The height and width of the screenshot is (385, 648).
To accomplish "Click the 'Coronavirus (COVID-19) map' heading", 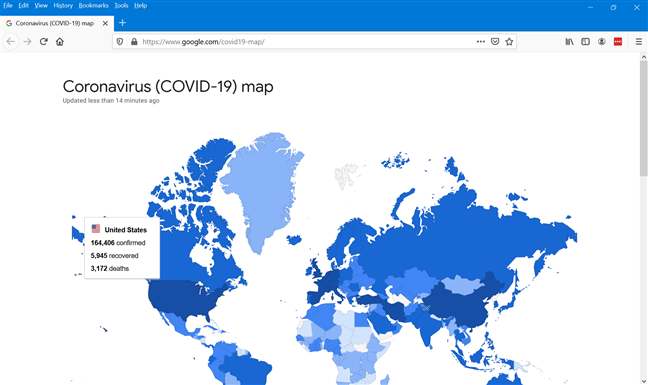I will (x=168, y=87).
